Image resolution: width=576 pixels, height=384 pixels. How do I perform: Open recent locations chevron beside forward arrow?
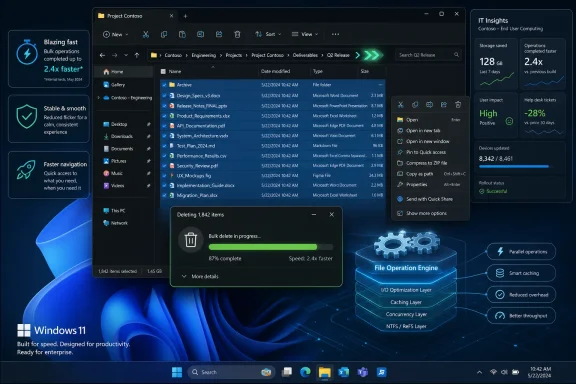(126, 55)
